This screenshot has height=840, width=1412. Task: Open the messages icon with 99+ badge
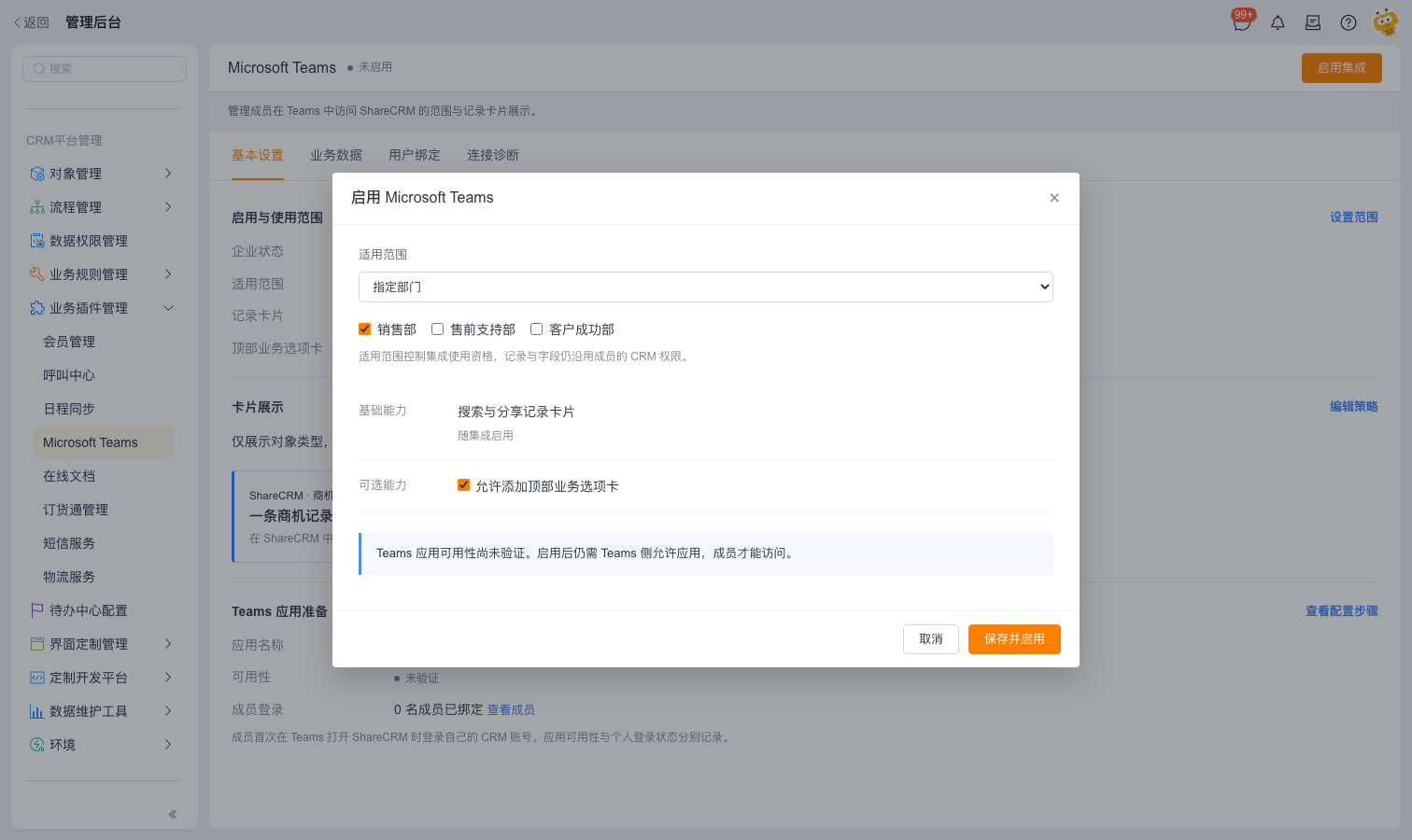[x=1242, y=21]
